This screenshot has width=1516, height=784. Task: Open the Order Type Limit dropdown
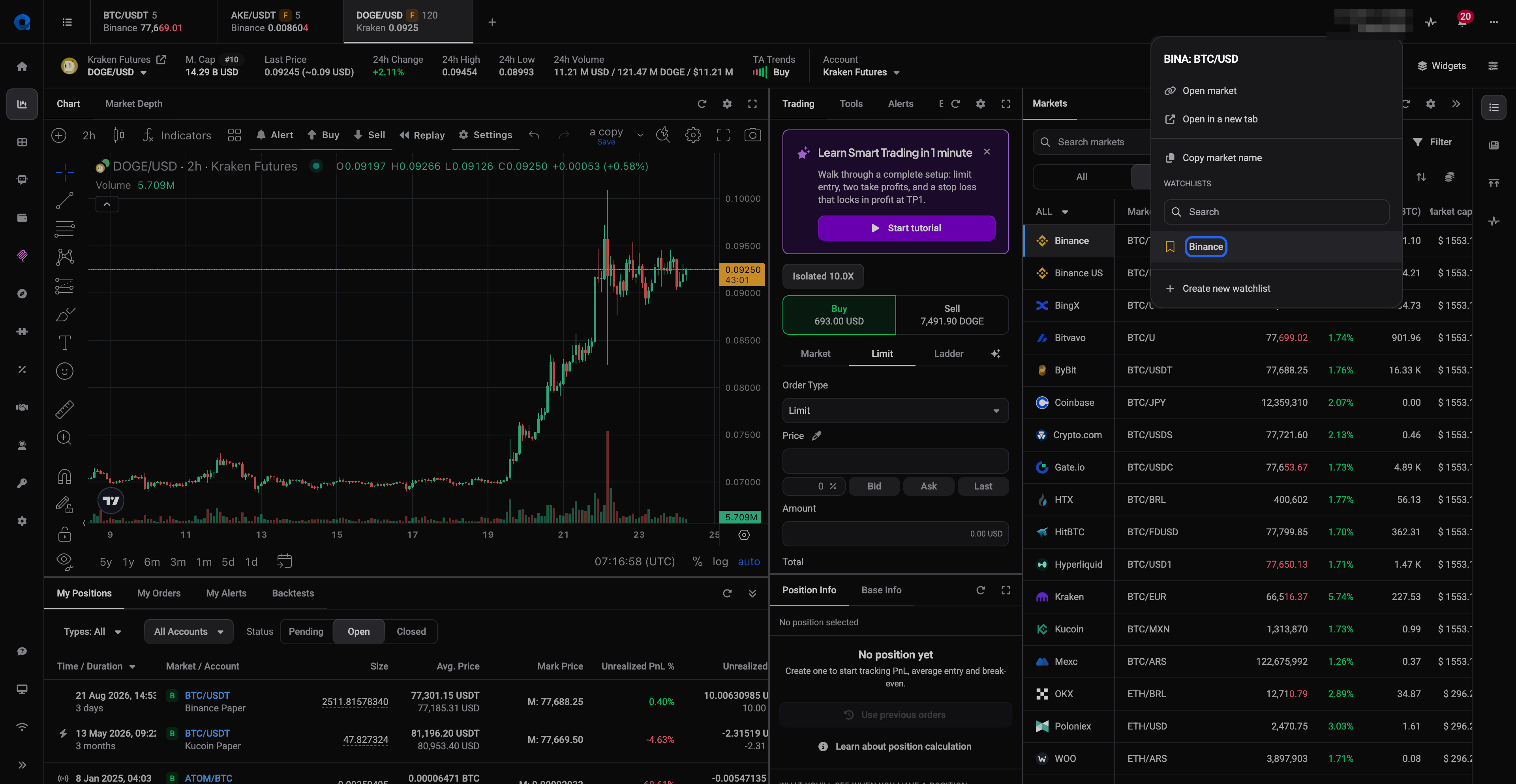[x=895, y=410]
